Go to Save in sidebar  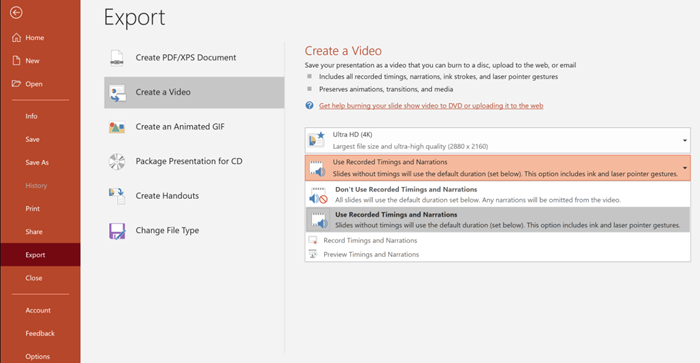[40, 139]
